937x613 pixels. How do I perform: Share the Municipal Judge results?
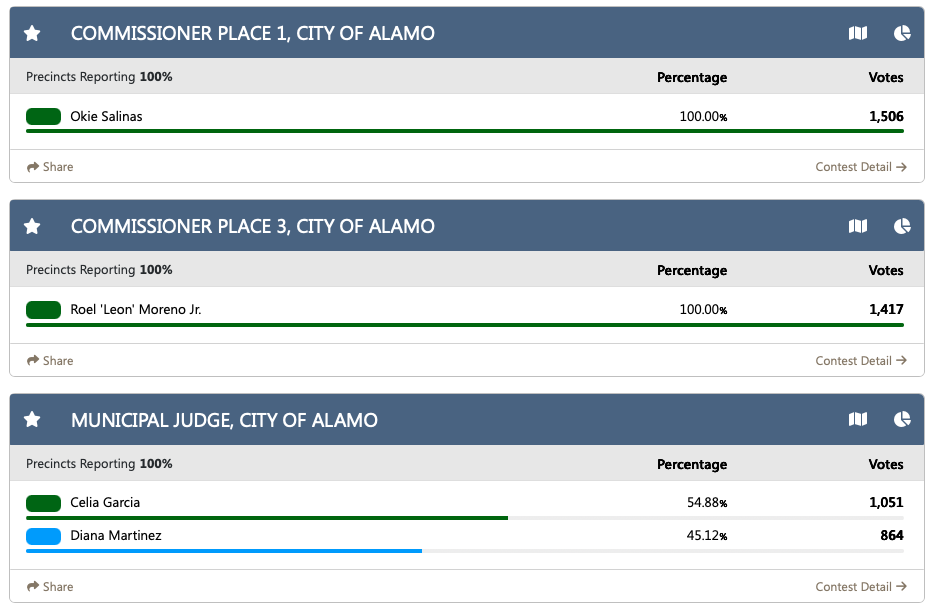pyautogui.click(x=50, y=587)
